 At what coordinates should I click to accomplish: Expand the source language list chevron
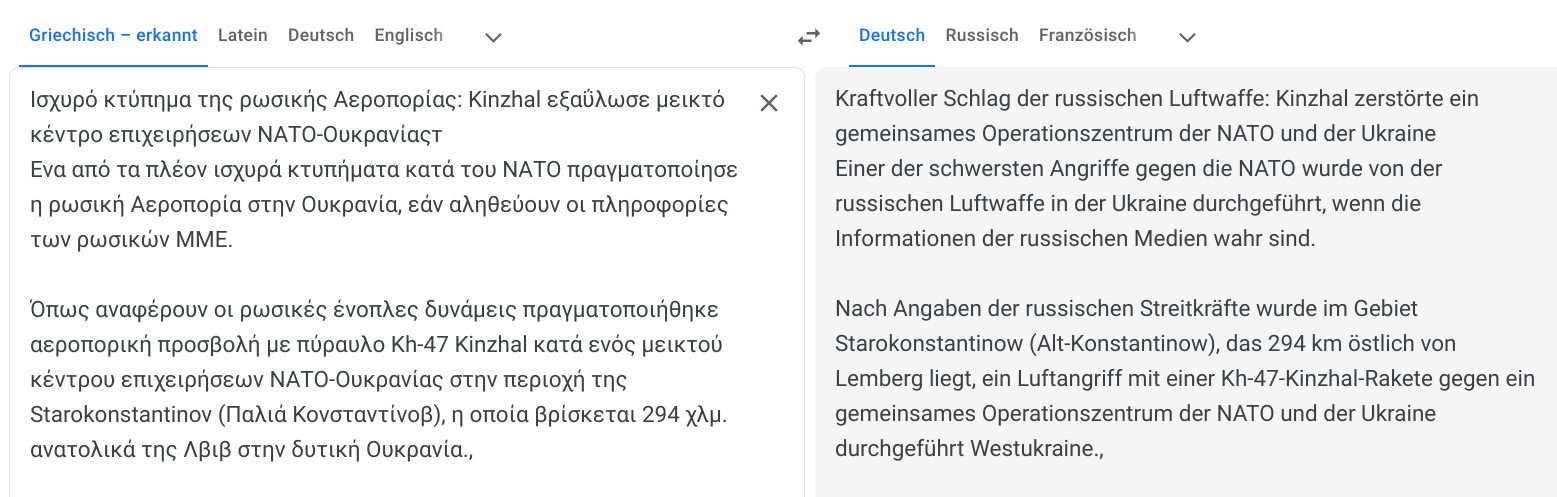click(x=492, y=37)
